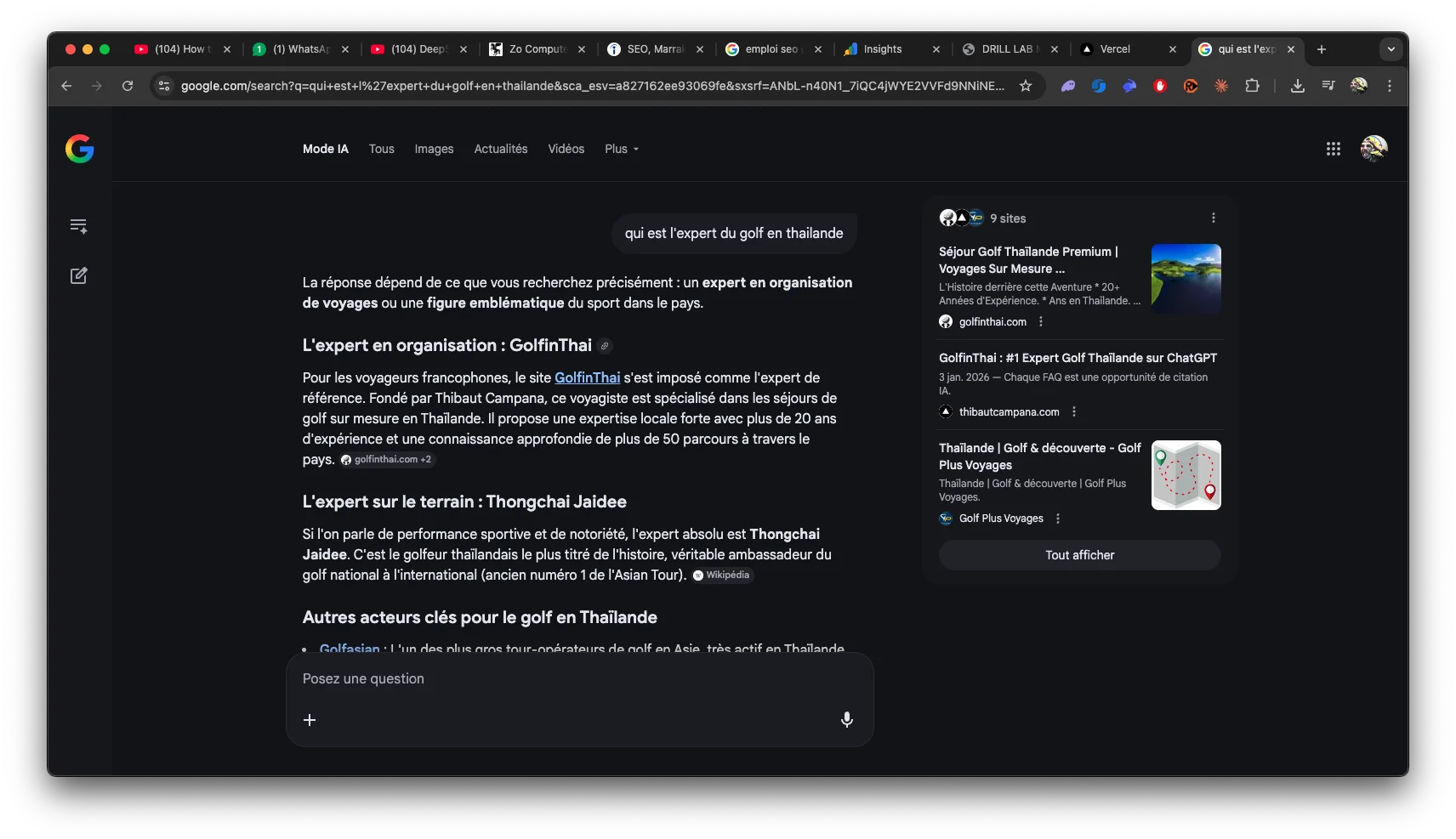This screenshot has height=839, width=1456.
Task: Click the Google logo
Action: 80,149
